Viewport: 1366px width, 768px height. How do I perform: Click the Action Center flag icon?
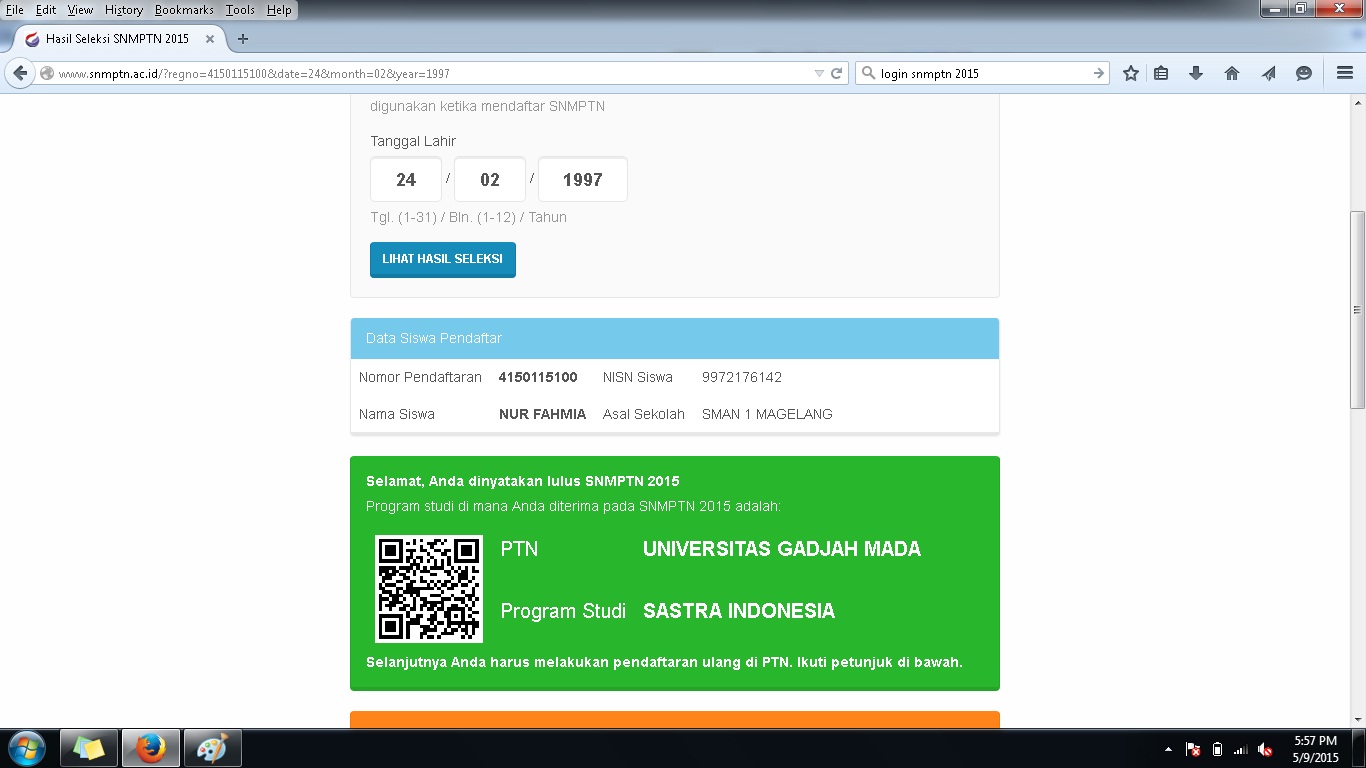[x=1193, y=749]
